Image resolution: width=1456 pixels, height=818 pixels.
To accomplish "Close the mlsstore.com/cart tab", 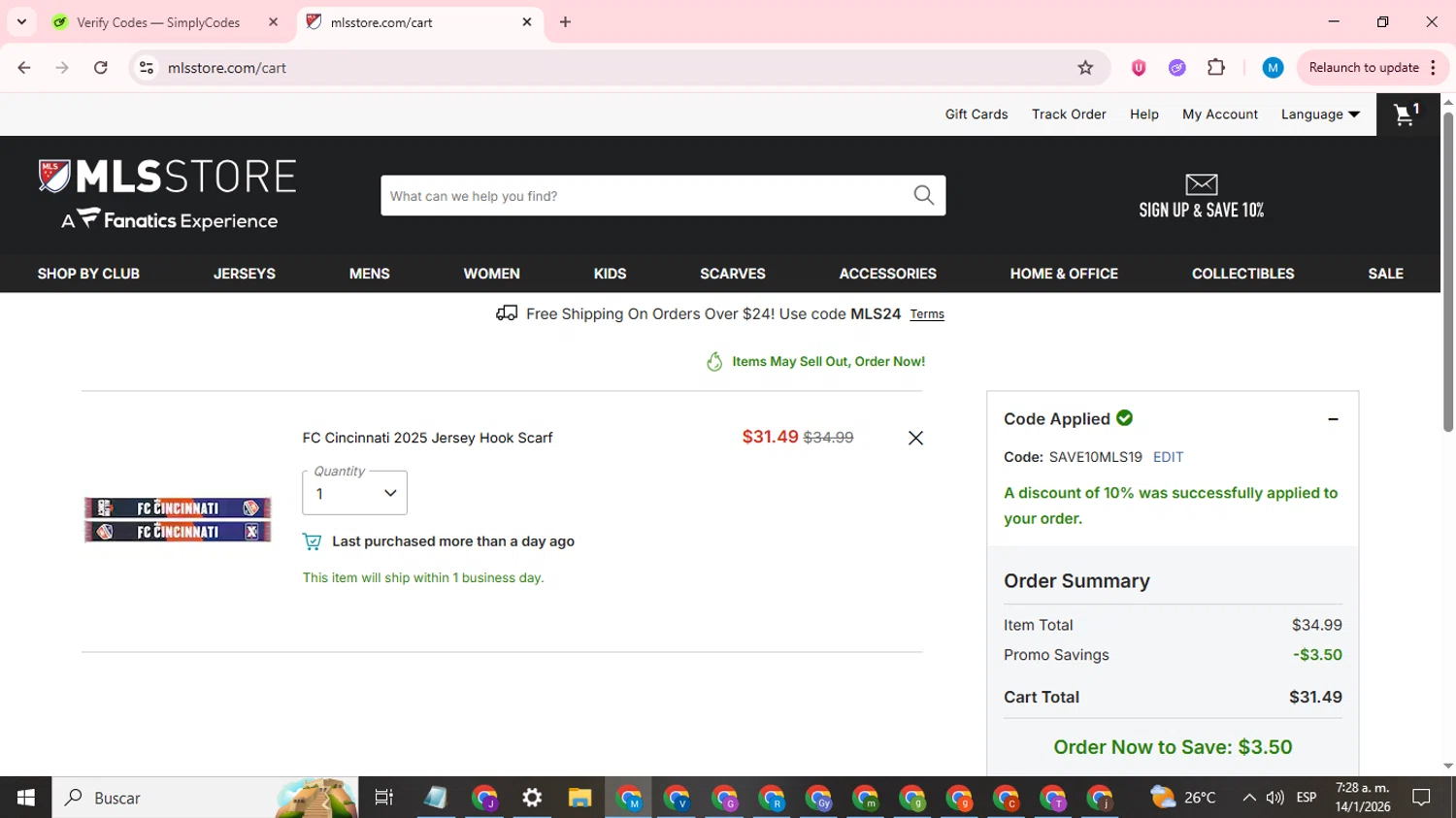I will tap(527, 22).
